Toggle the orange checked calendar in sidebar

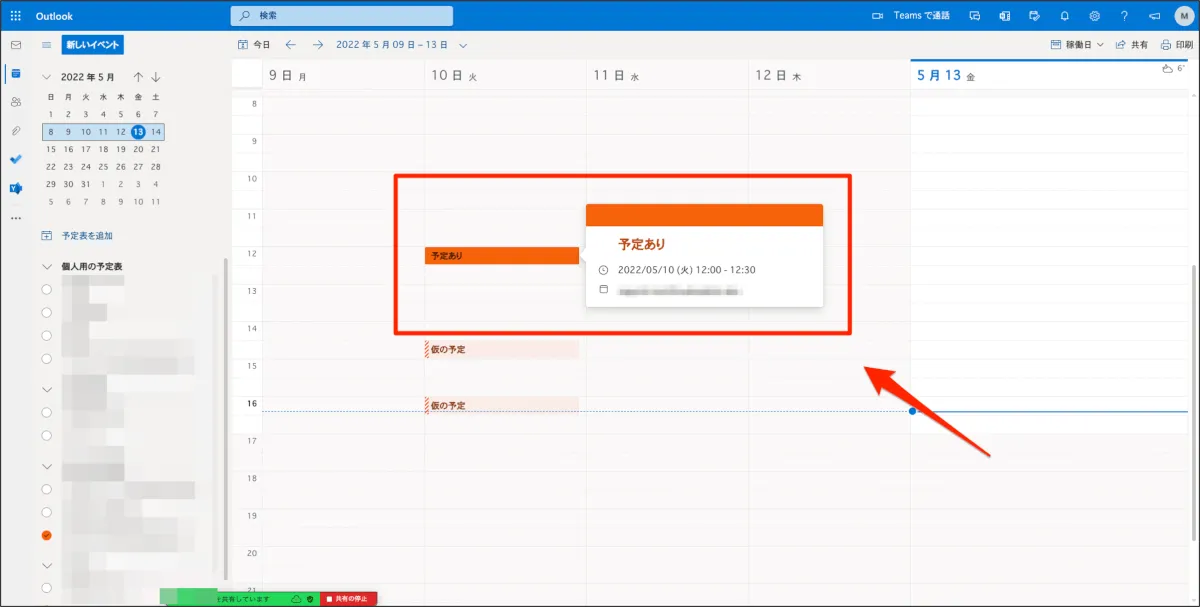[47, 535]
